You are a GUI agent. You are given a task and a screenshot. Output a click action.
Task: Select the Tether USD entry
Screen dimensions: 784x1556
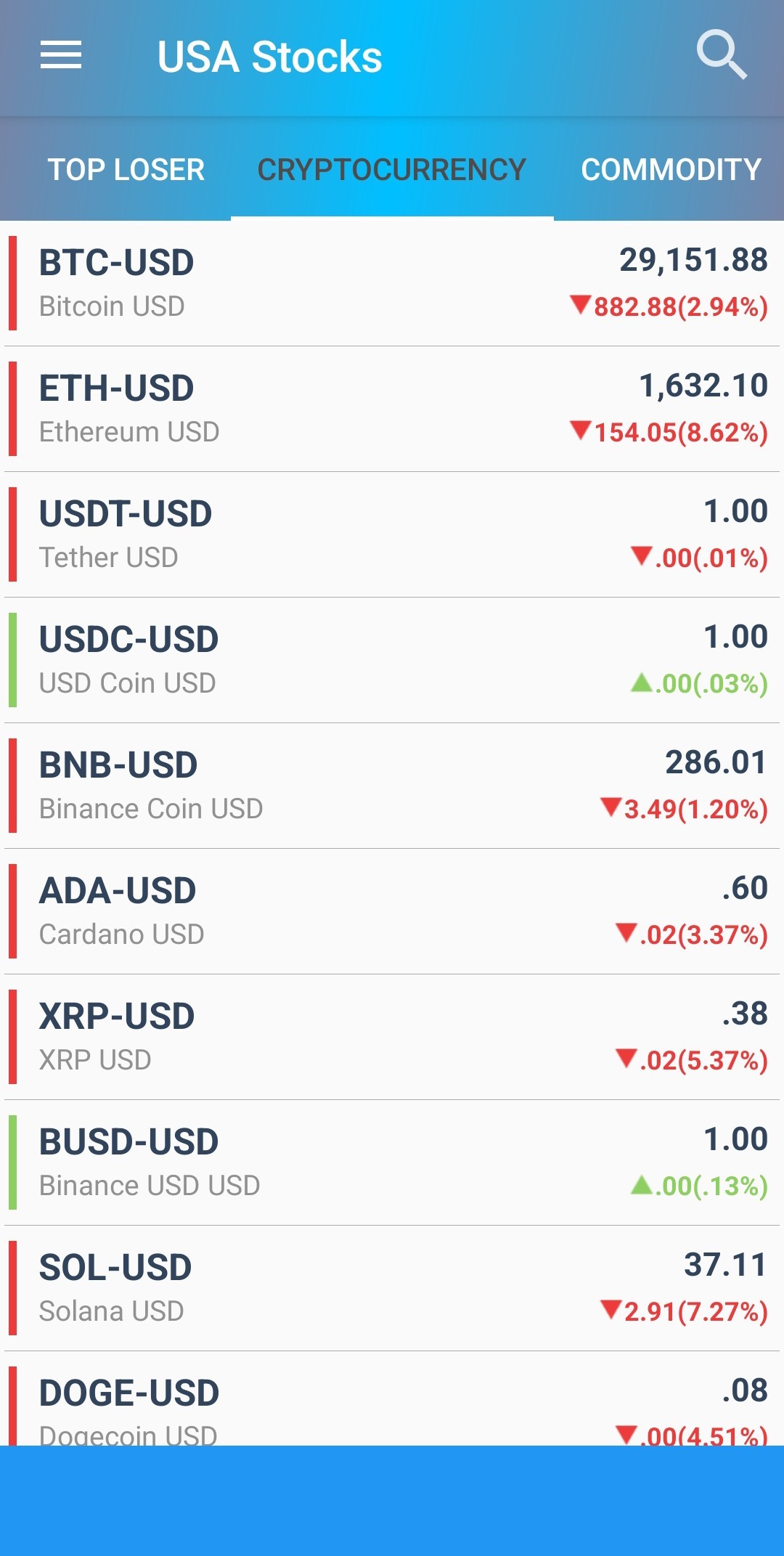[x=392, y=534]
